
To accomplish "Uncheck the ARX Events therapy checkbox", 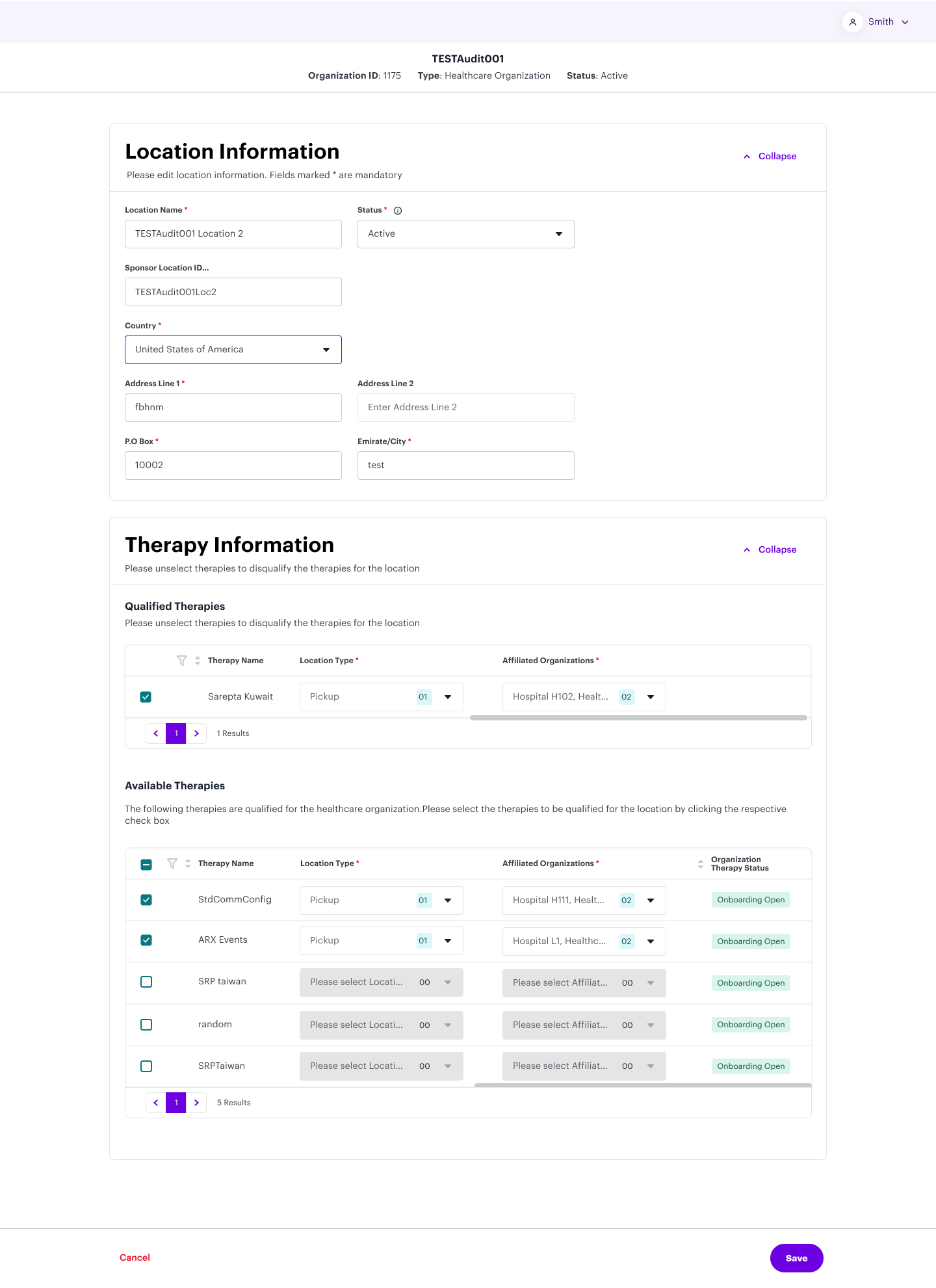I will (146, 940).
